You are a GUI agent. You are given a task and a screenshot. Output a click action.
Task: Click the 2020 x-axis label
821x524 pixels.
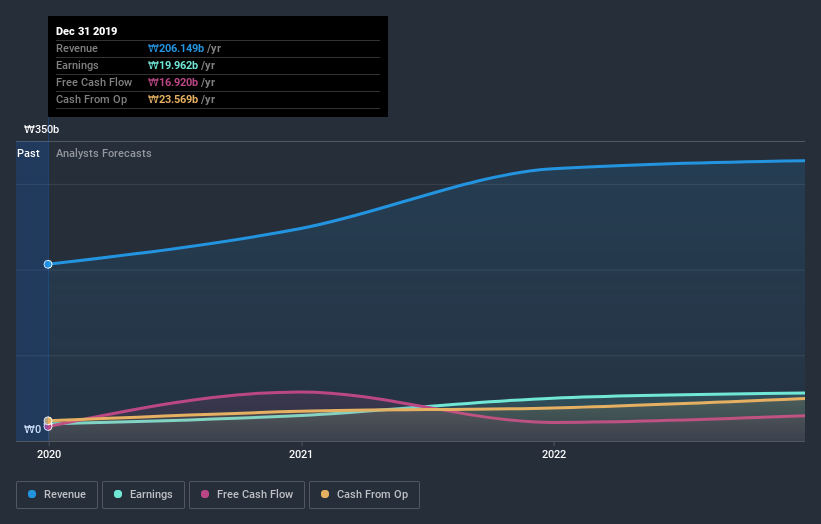49,454
